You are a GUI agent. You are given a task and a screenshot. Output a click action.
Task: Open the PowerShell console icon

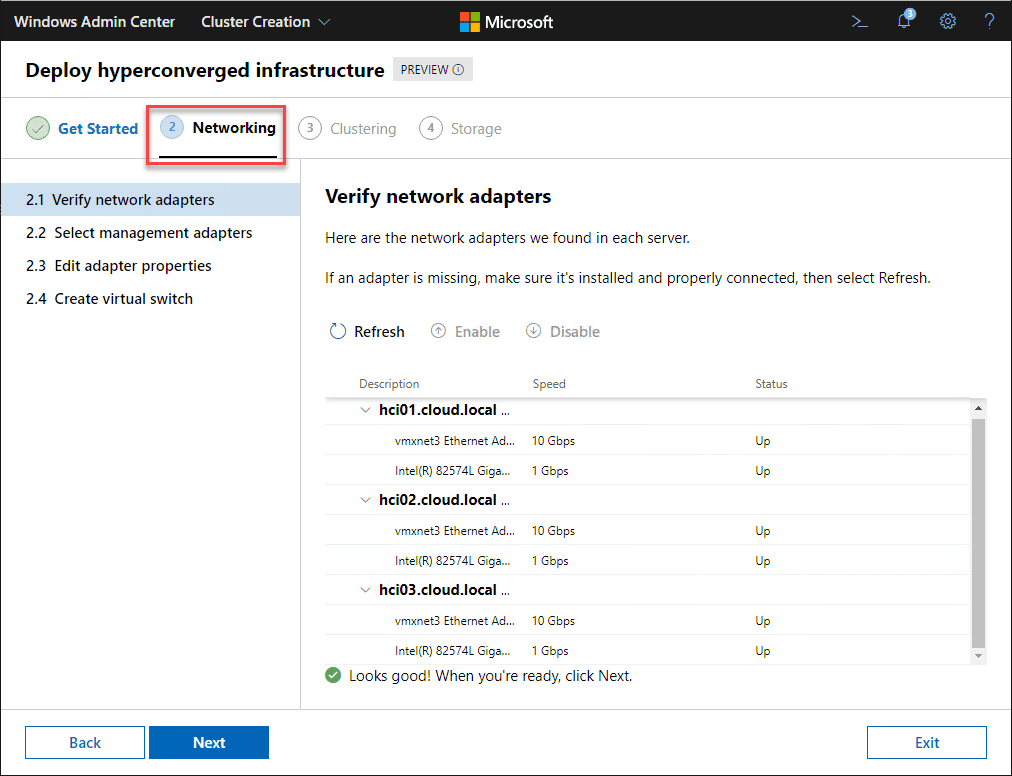point(859,21)
